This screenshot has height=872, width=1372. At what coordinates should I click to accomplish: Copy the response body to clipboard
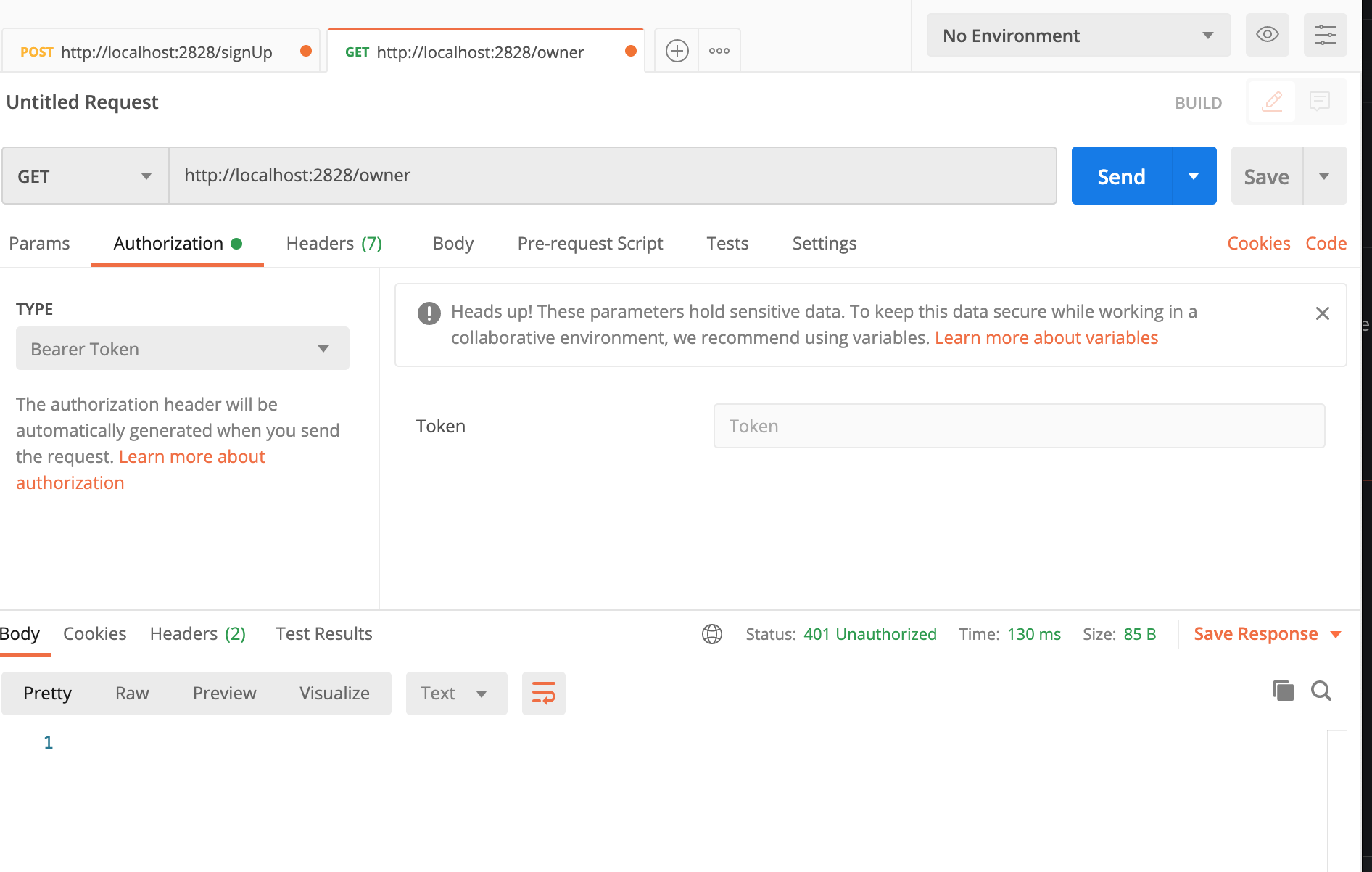(1283, 691)
